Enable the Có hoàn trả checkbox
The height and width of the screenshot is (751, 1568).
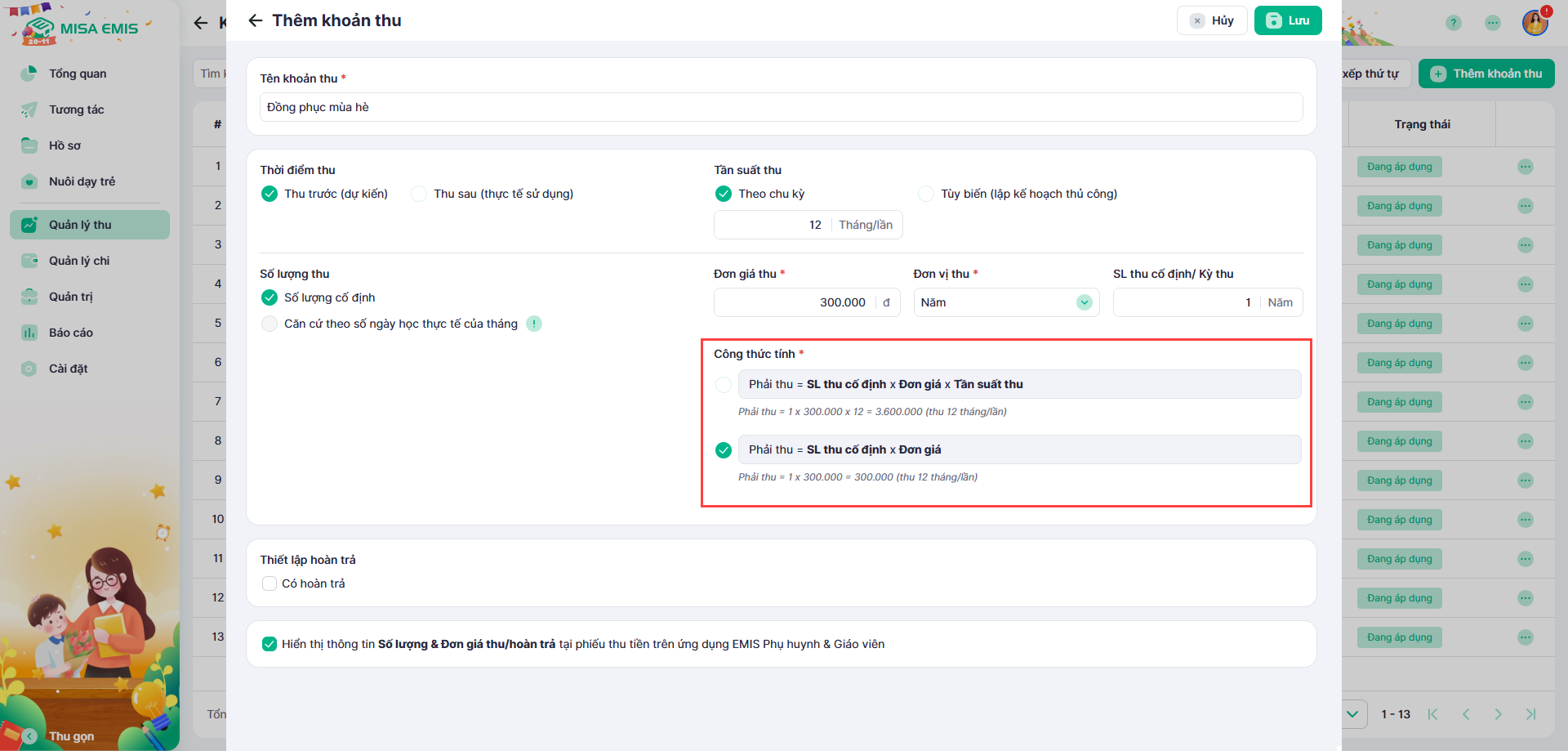(269, 583)
